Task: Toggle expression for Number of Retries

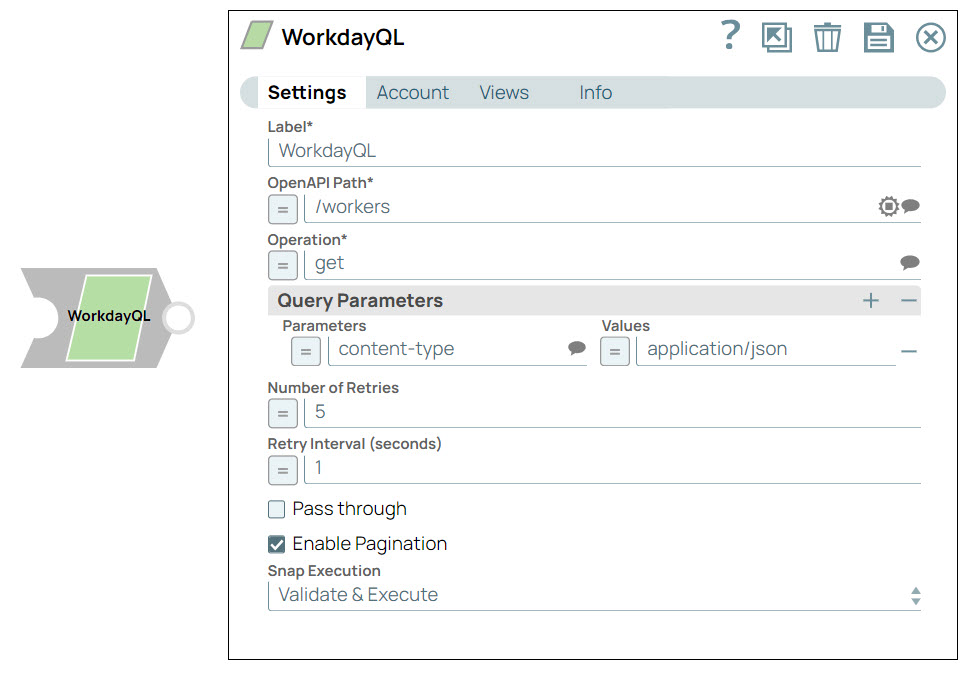Action: [283, 414]
